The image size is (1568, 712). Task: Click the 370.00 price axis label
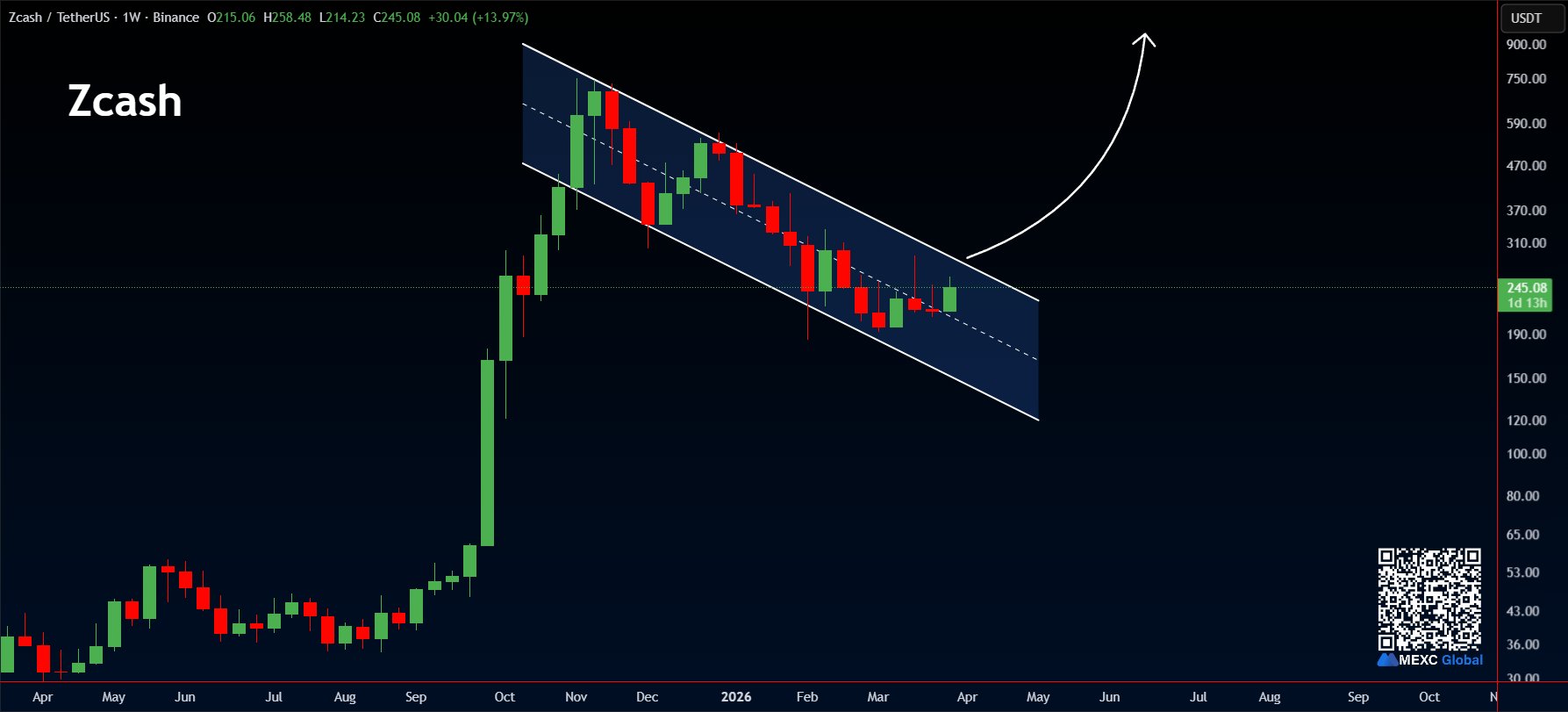pos(1527,211)
